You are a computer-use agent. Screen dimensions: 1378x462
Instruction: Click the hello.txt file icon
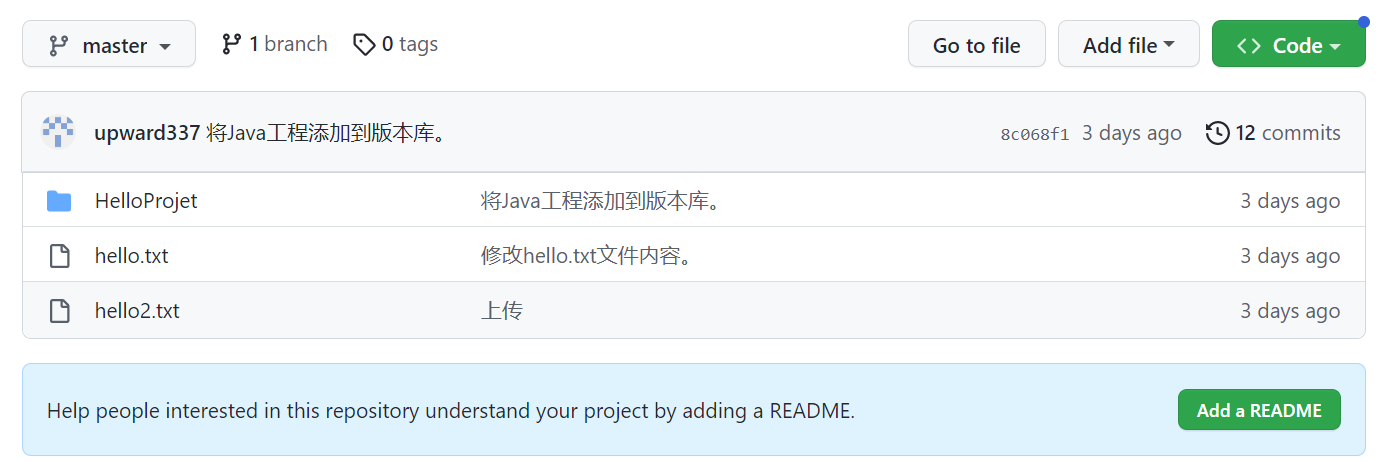click(x=60, y=256)
